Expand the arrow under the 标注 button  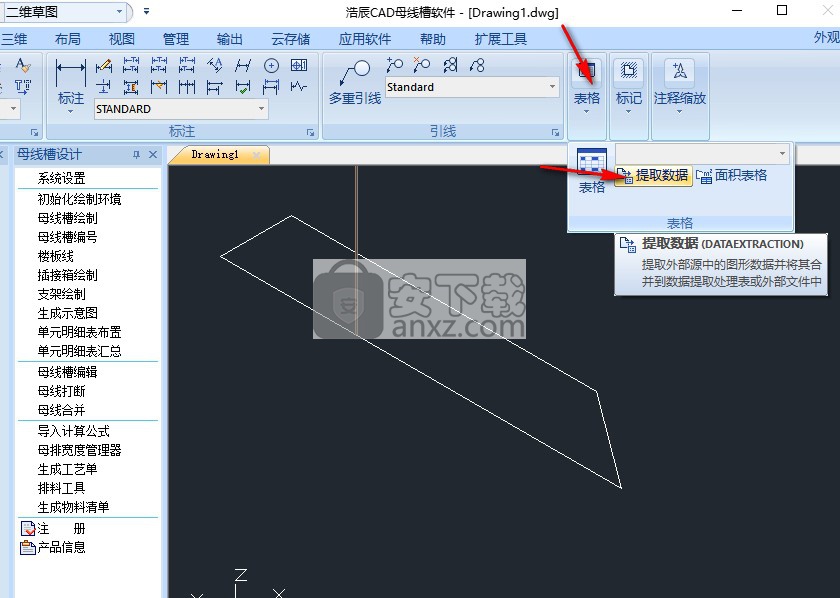[x=70, y=111]
